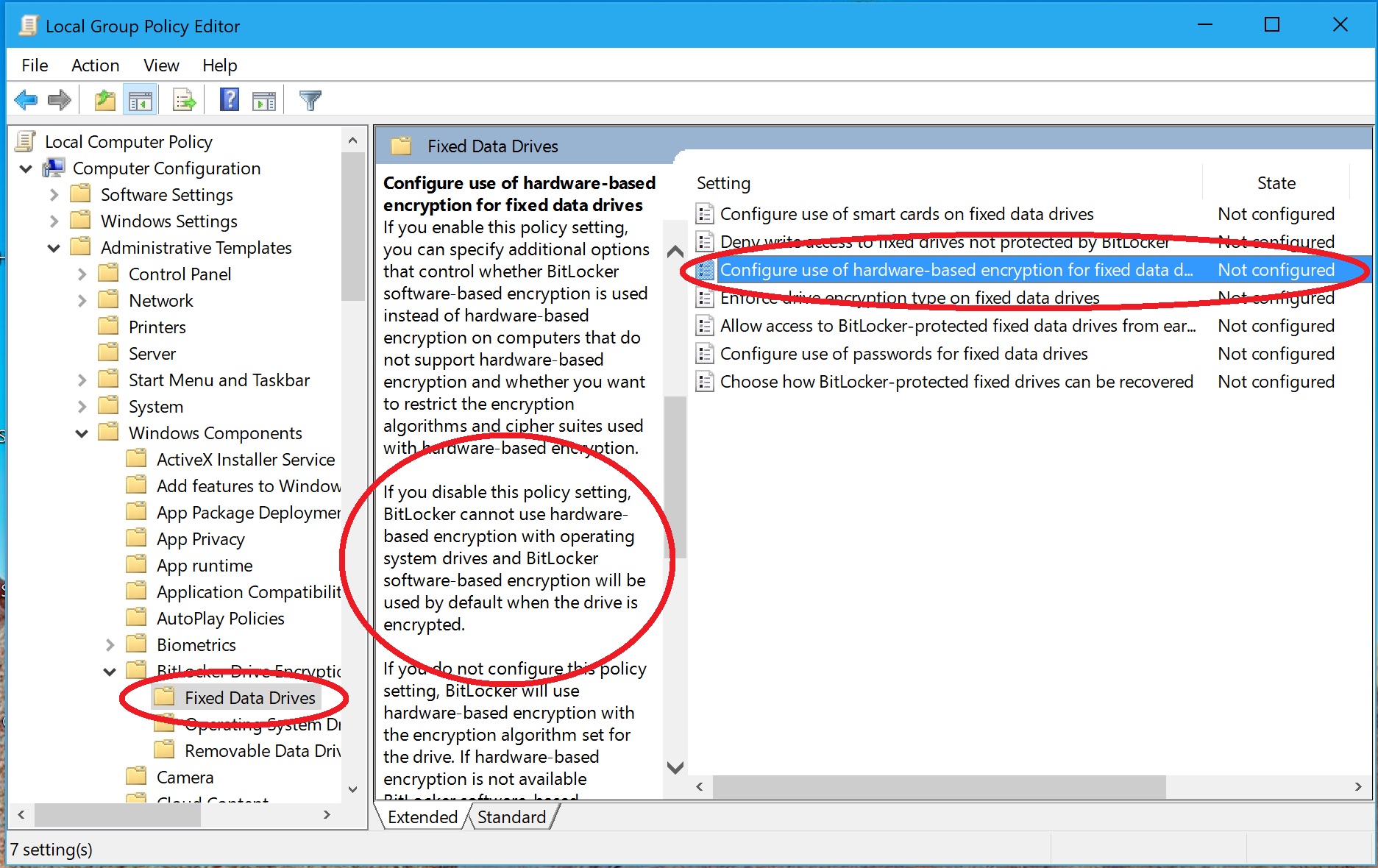Viewport: 1378px width, 868px height.
Task: Expand the Biometrics node
Action: click(x=110, y=645)
